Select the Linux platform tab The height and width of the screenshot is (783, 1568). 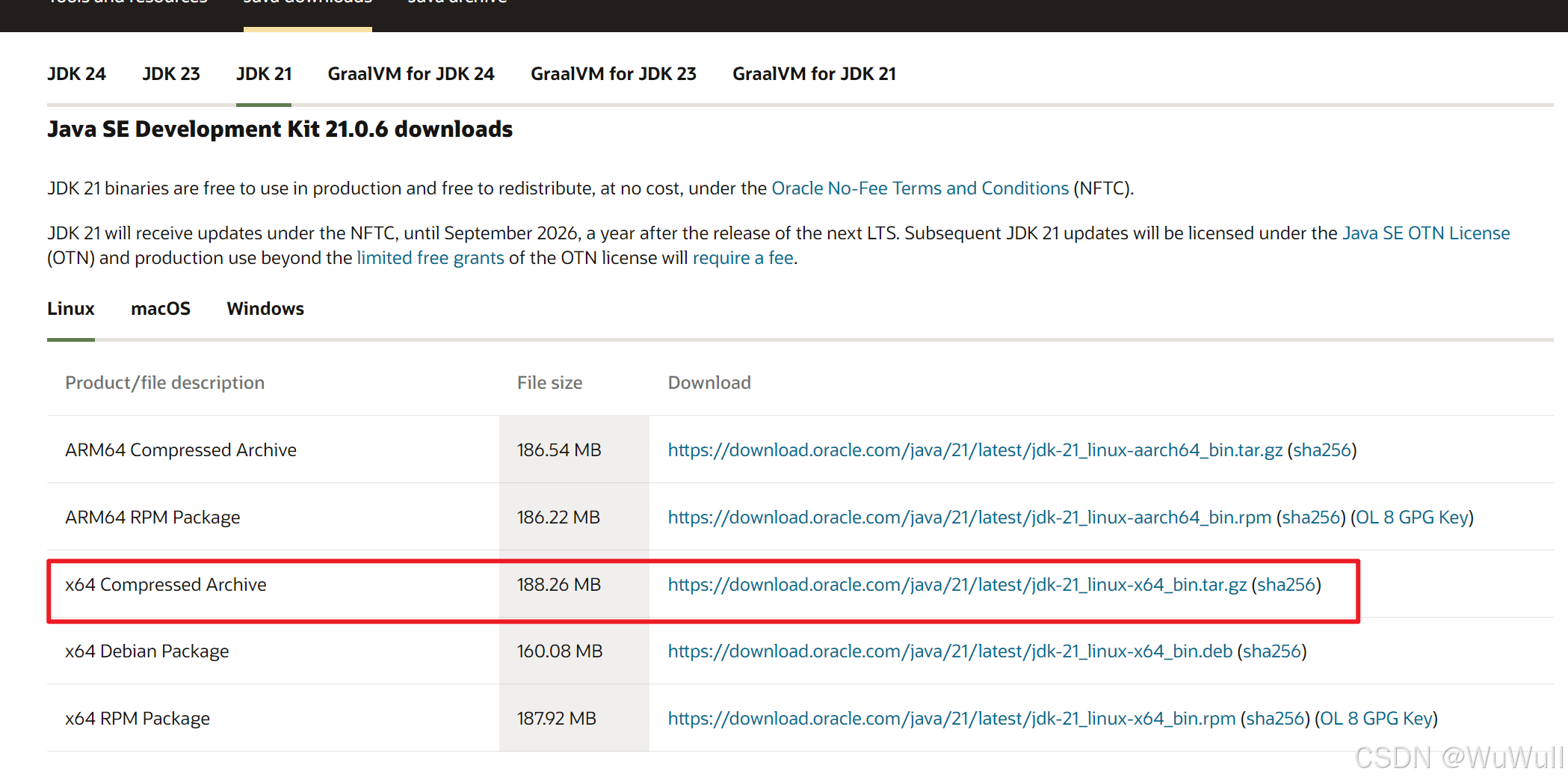(71, 309)
